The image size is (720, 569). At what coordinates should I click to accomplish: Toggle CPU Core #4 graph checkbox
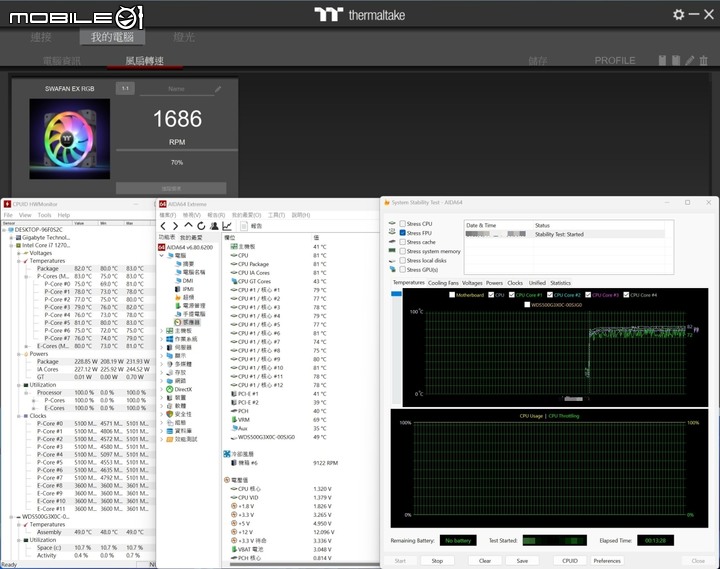pyautogui.click(x=626, y=295)
